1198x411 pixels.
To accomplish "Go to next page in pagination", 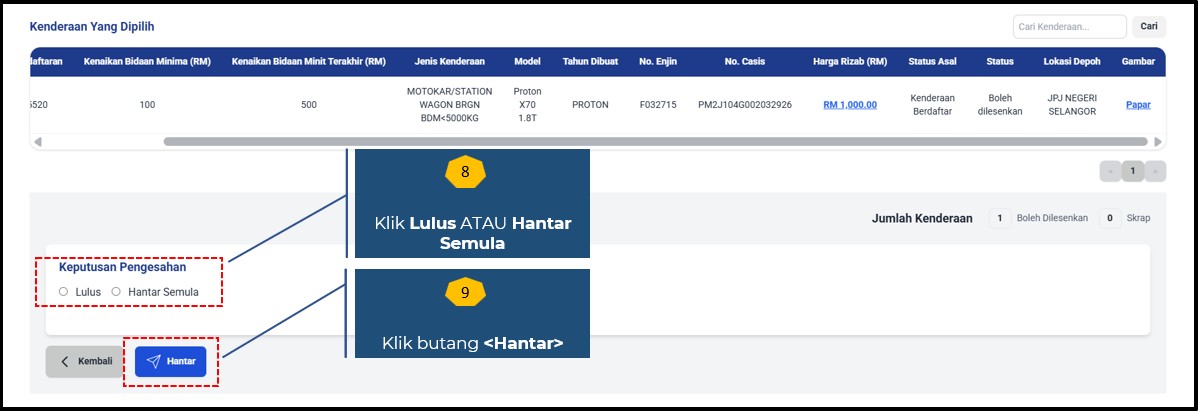I will click(1157, 171).
